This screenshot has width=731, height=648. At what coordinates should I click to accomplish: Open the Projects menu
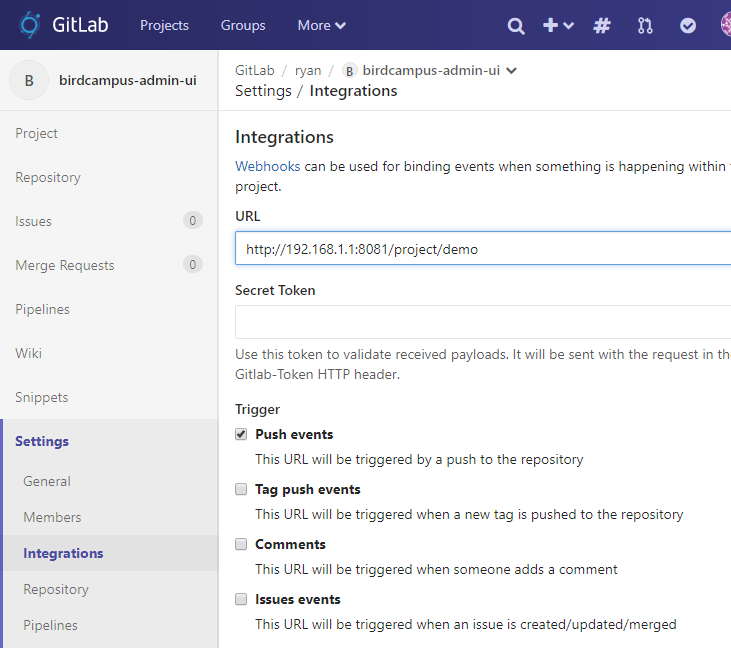(165, 25)
